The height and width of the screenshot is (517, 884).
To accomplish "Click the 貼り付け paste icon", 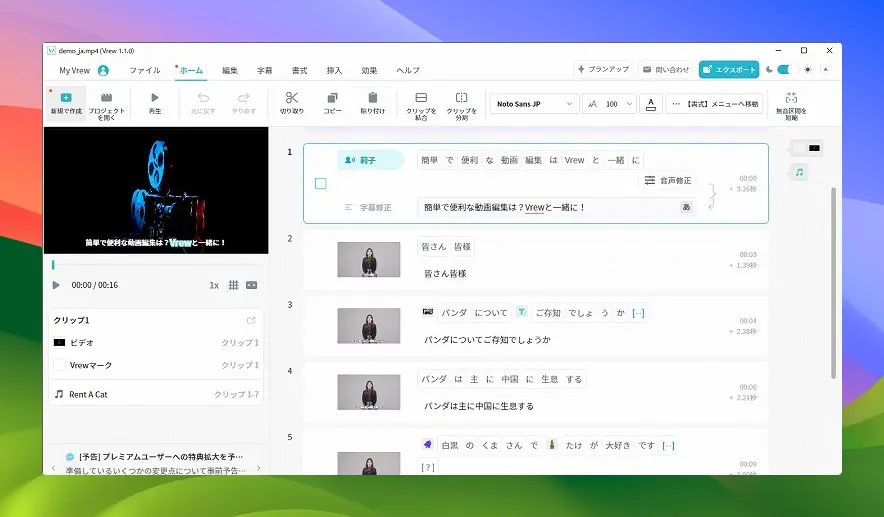I will [x=373, y=98].
